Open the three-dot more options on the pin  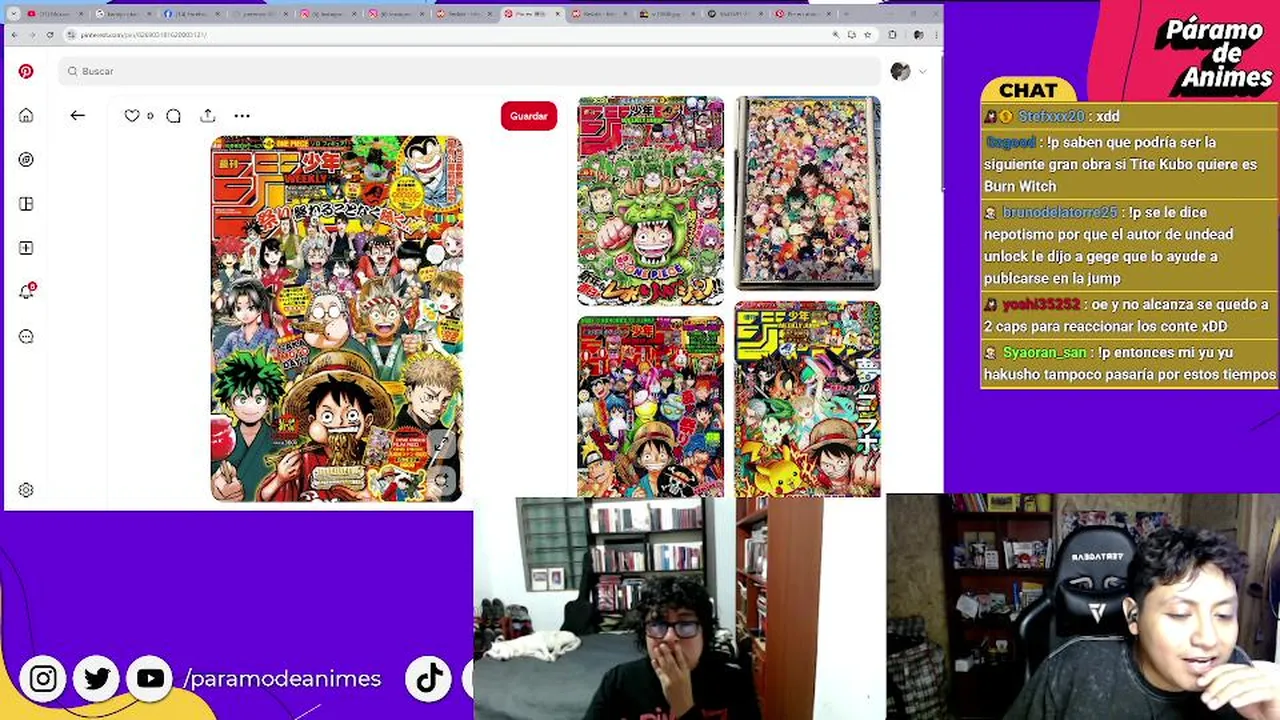(x=242, y=116)
